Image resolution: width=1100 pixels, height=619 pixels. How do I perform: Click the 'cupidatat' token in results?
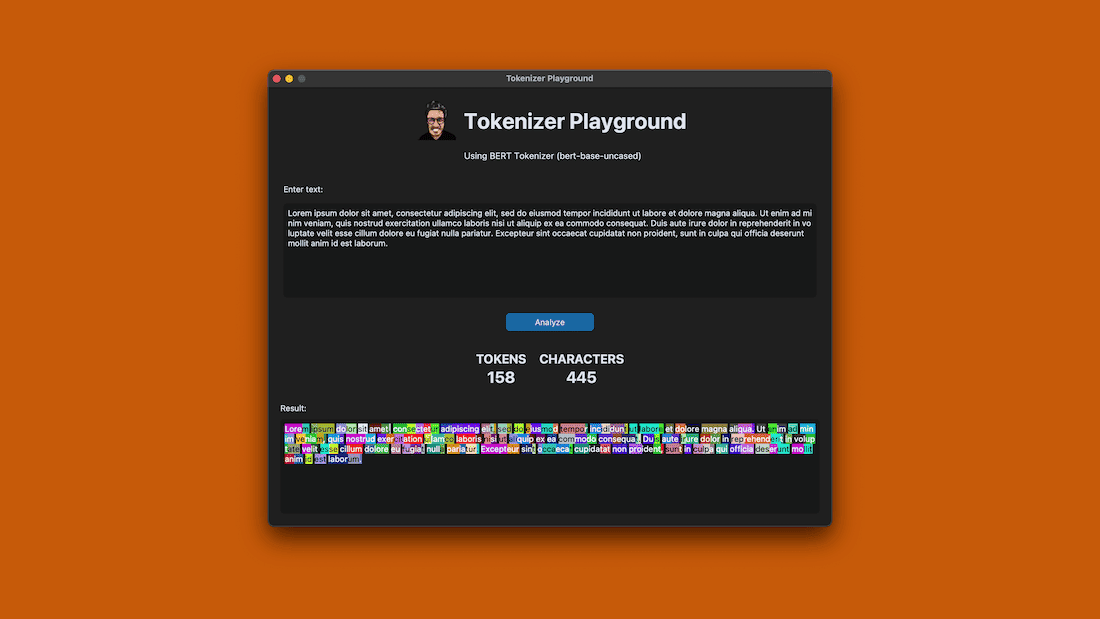point(592,449)
